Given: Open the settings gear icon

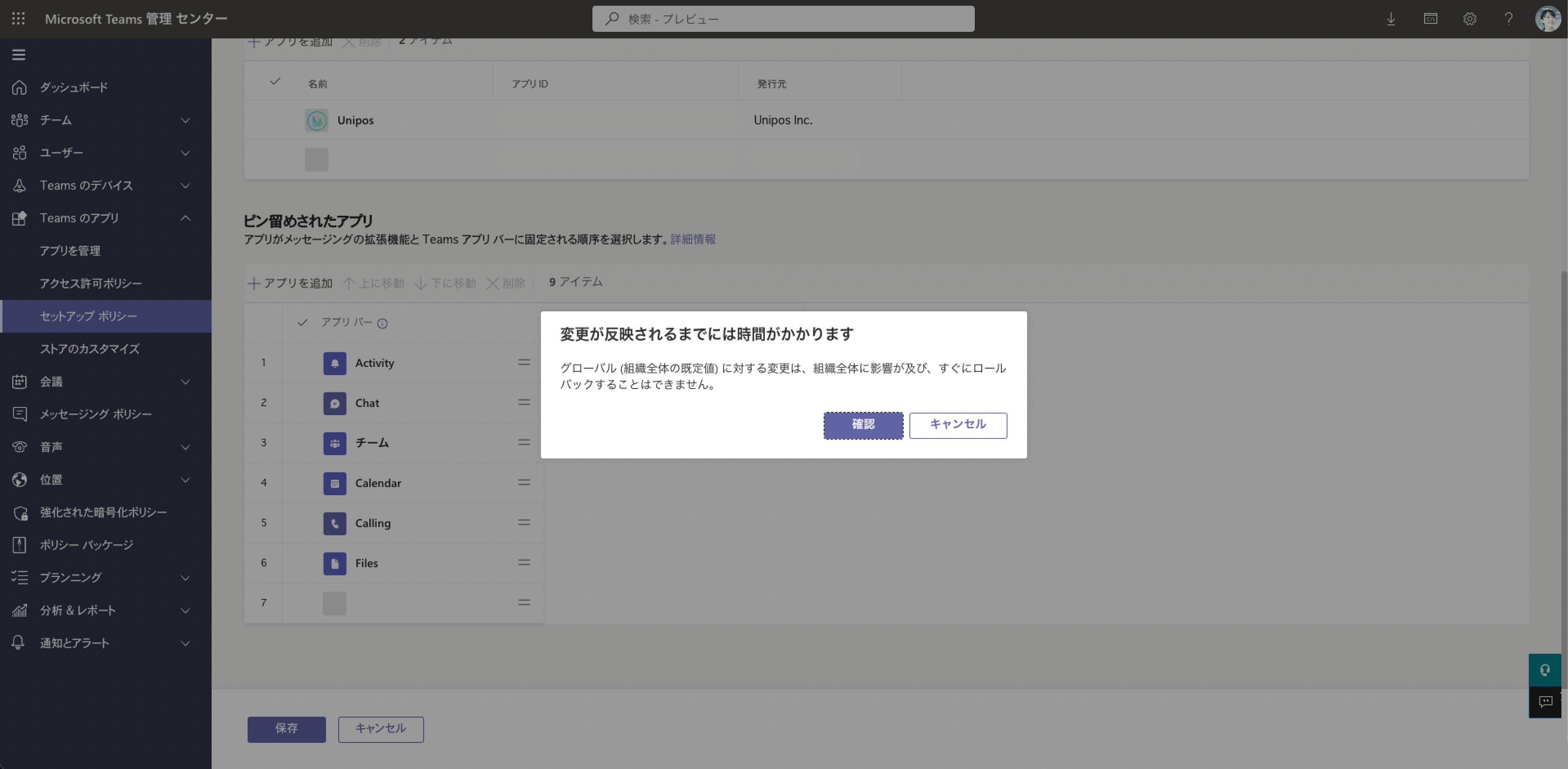Looking at the screenshot, I should [x=1470, y=19].
